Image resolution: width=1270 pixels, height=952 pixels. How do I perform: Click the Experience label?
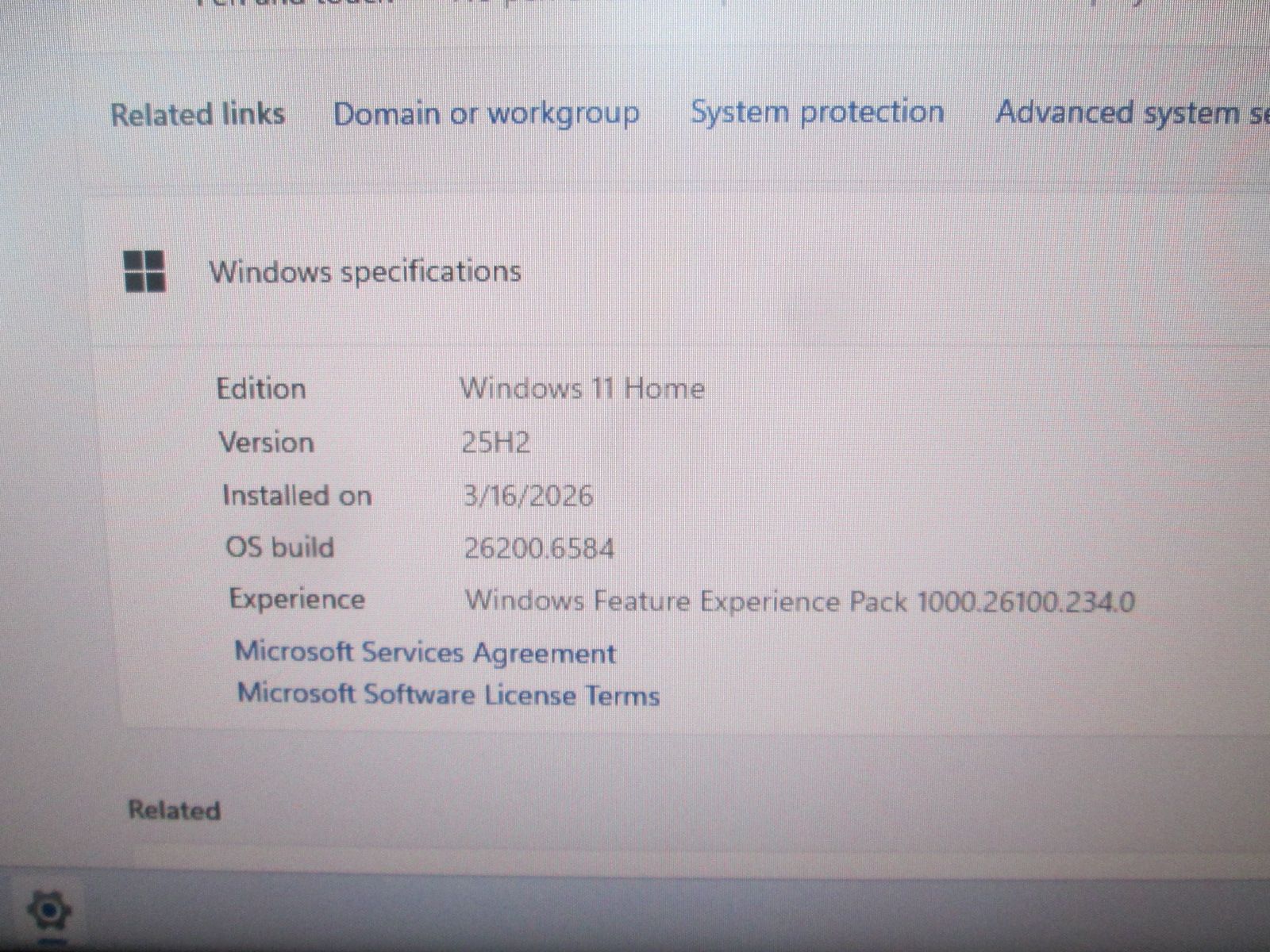(297, 599)
